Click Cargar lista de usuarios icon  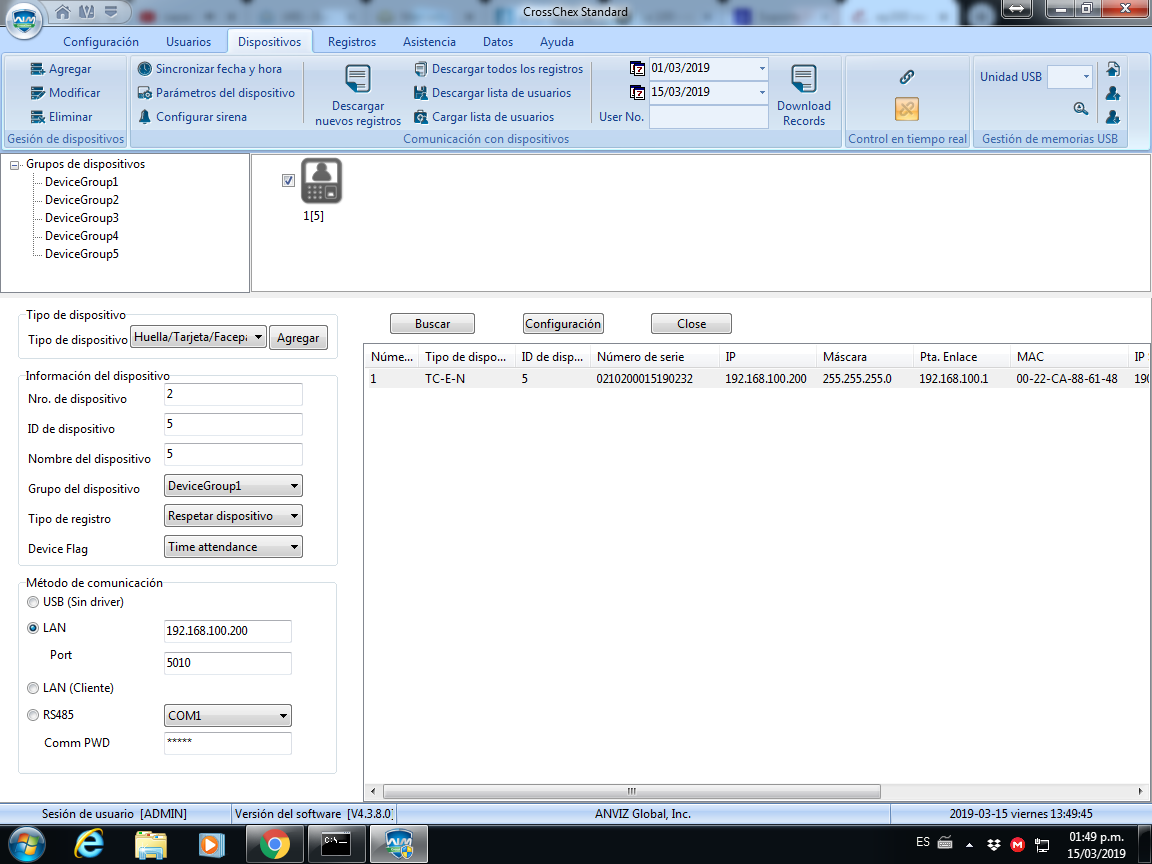420,117
